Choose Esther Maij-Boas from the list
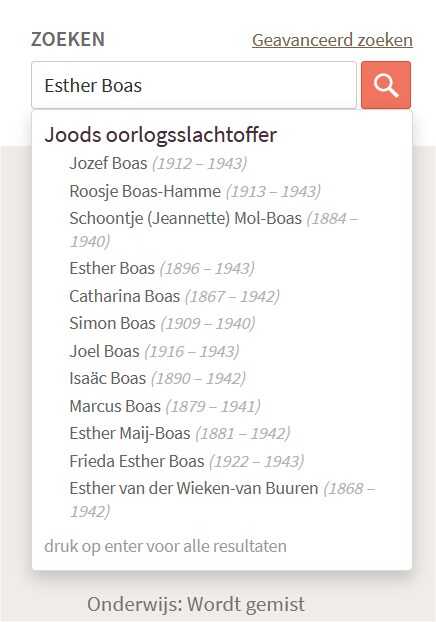The height and width of the screenshot is (622, 436). click(x=180, y=433)
